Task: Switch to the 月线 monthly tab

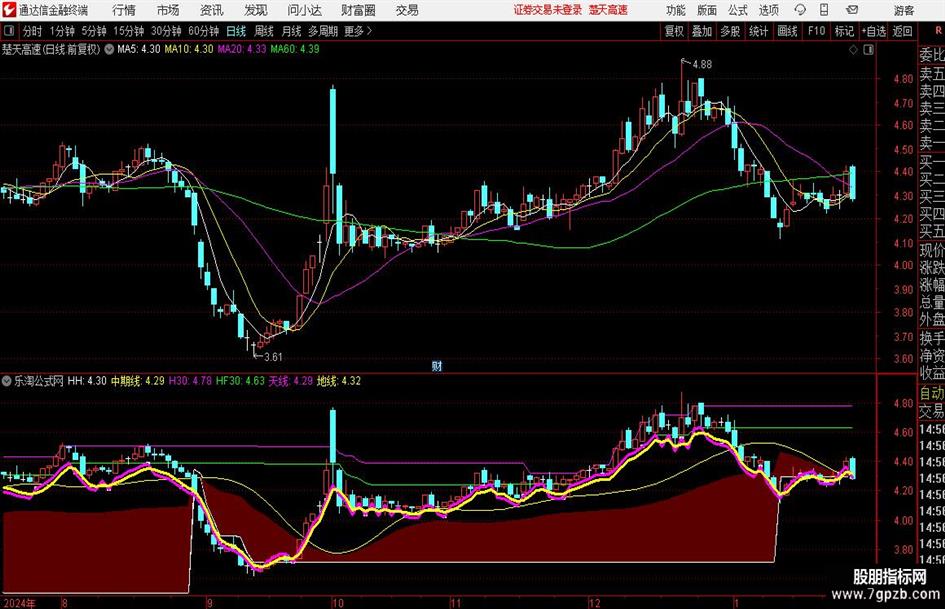Action: click(291, 31)
